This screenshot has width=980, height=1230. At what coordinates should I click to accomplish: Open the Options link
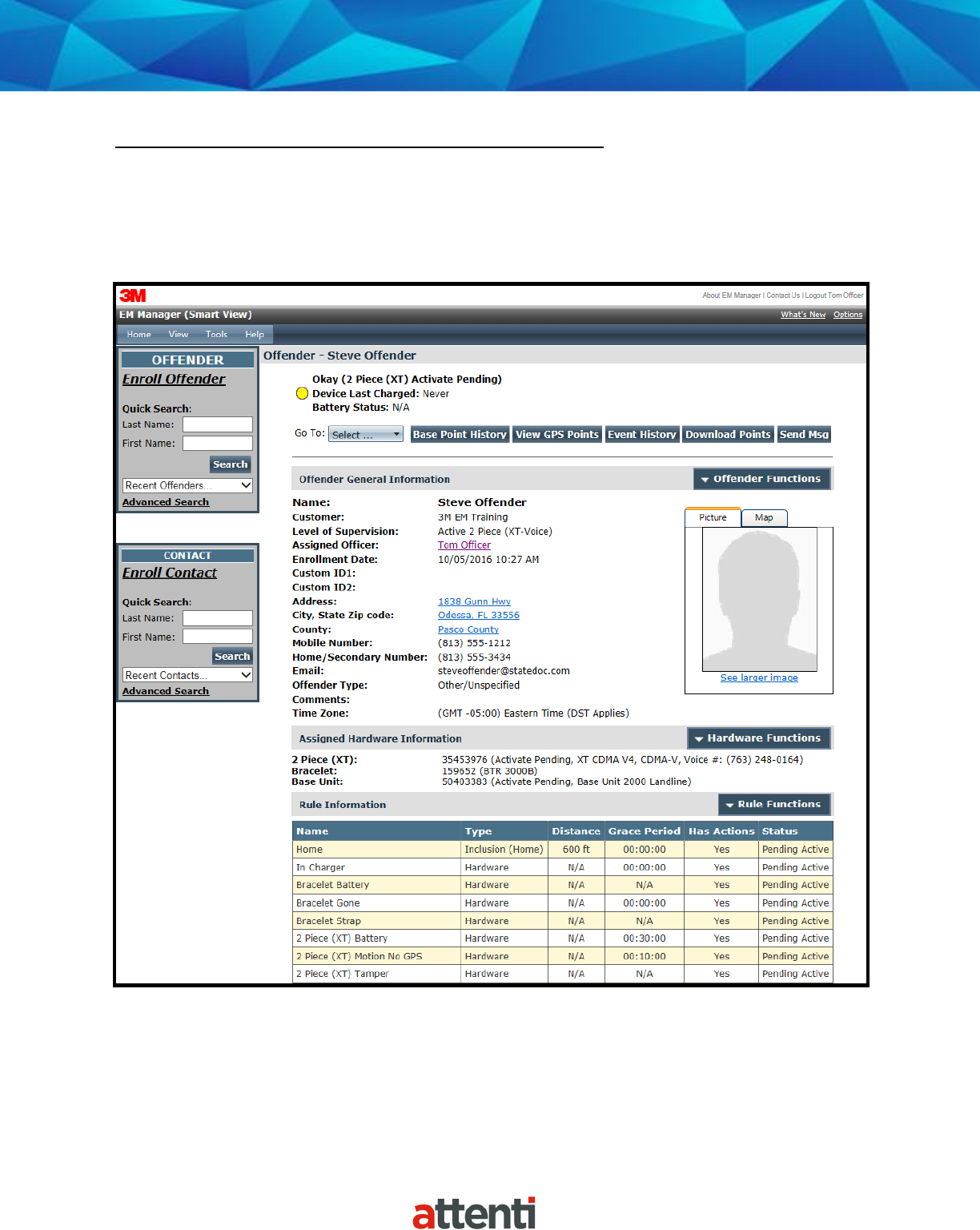[848, 315]
